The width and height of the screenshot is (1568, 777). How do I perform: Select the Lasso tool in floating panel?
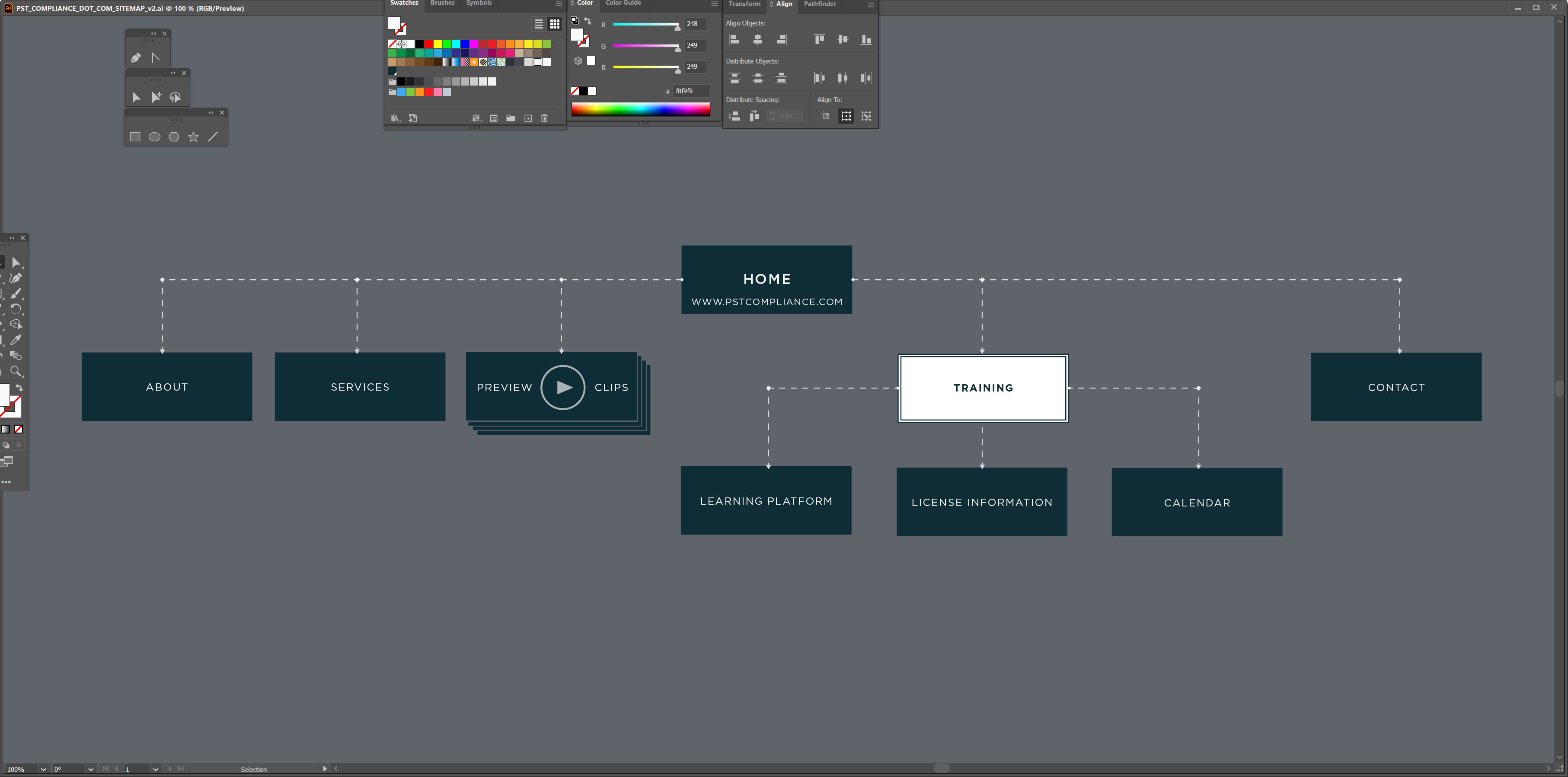tap(176, 97)
